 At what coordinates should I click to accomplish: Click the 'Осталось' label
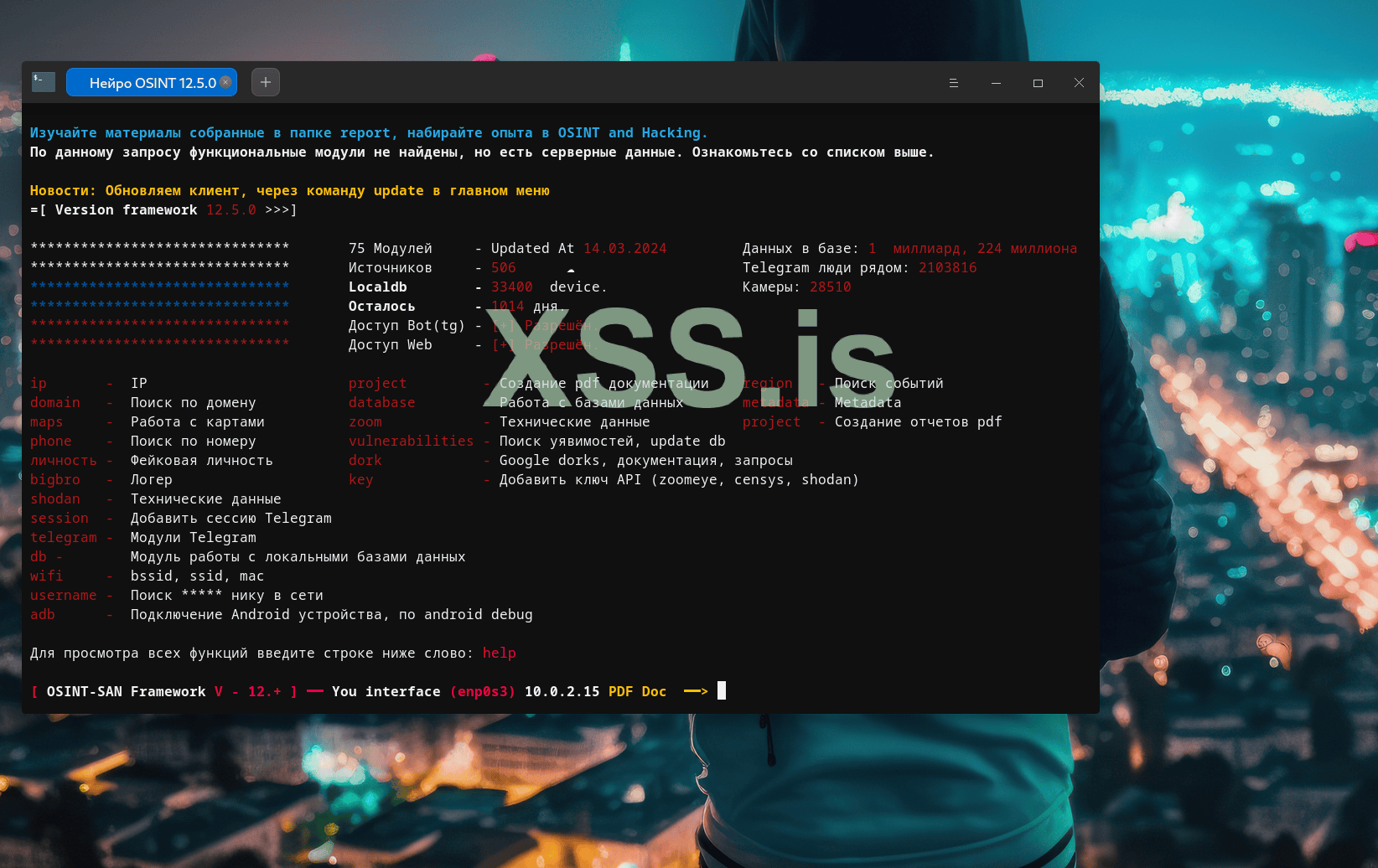382,306
